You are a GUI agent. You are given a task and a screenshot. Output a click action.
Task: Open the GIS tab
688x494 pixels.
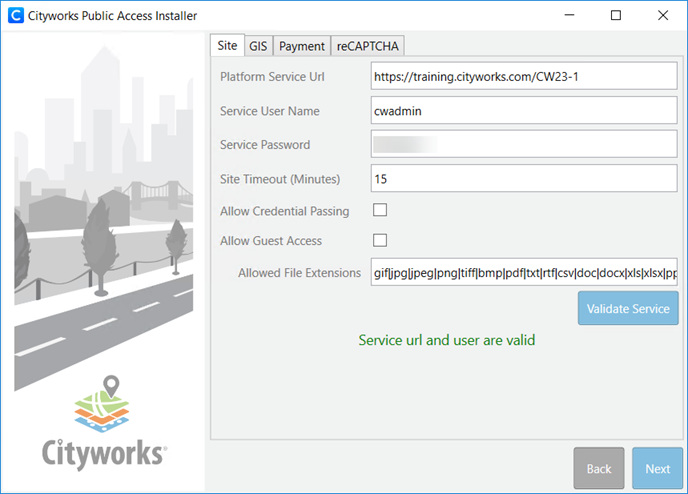coord(257,46)
